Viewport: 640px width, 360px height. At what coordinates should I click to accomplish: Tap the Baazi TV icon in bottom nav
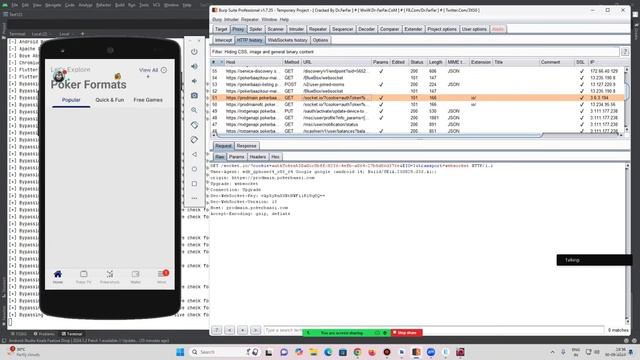(x=83, y=276)
